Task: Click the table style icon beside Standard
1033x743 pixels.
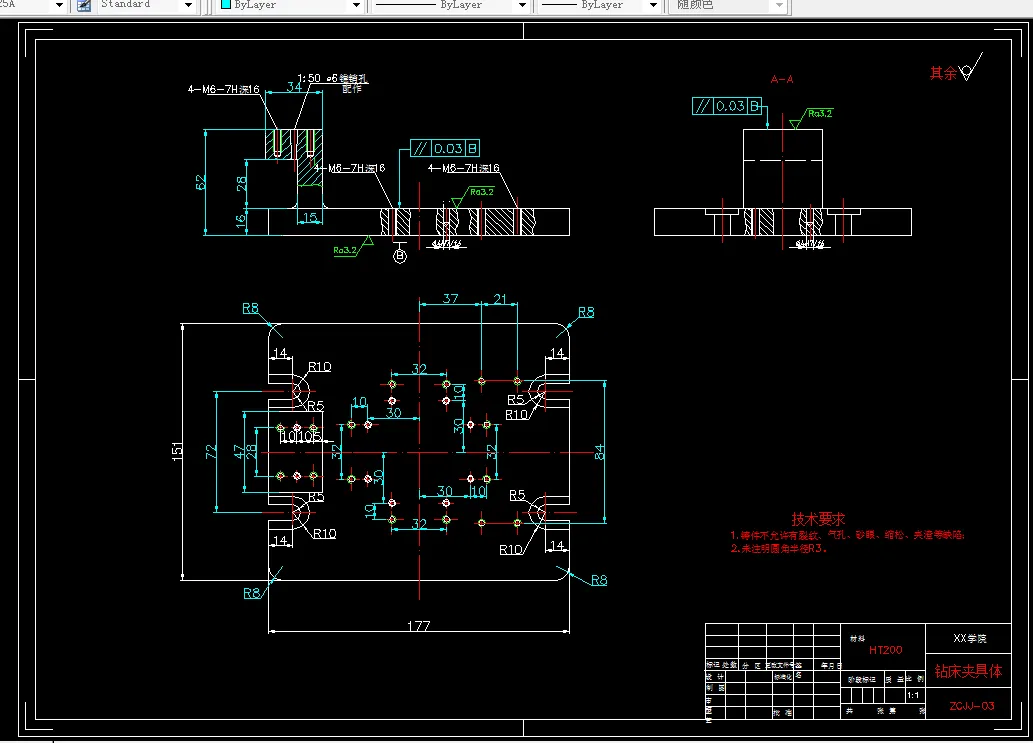Action: pos(84,5)
